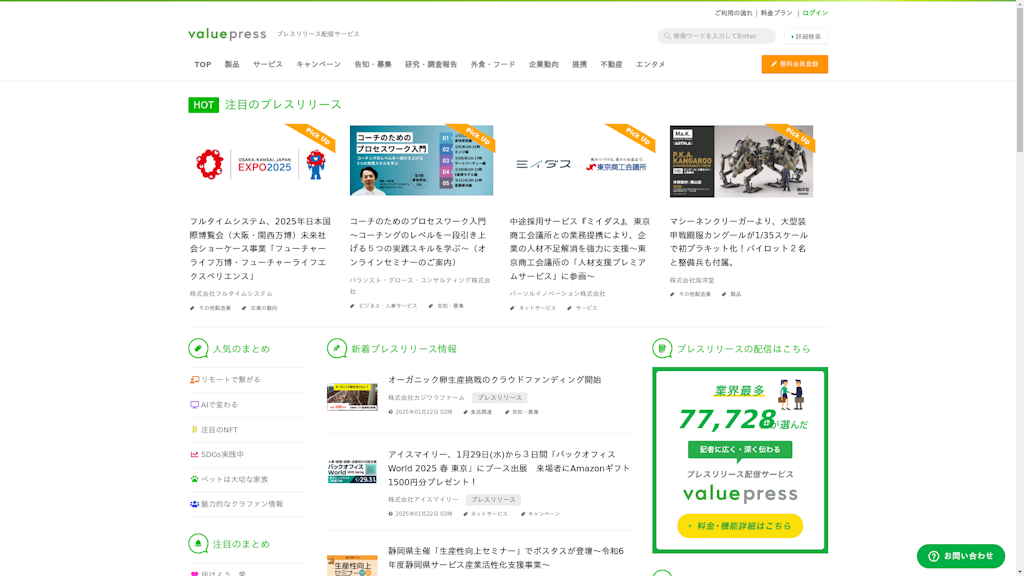Open the リモートで繋がる summary link
Image resolution: width=1024 pixels, height=576 pixels.
pos(230,380)
